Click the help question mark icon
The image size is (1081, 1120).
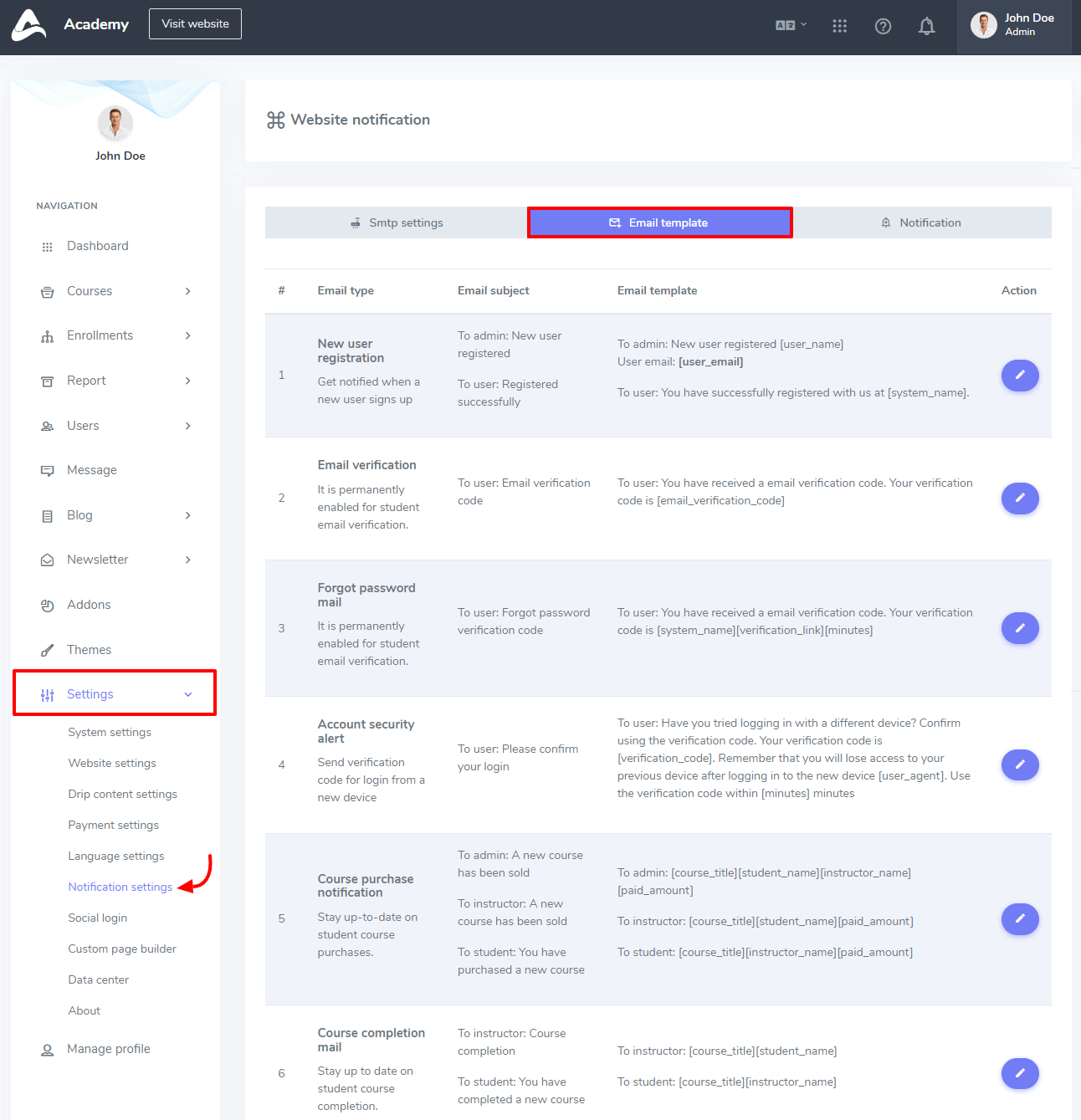883,27
